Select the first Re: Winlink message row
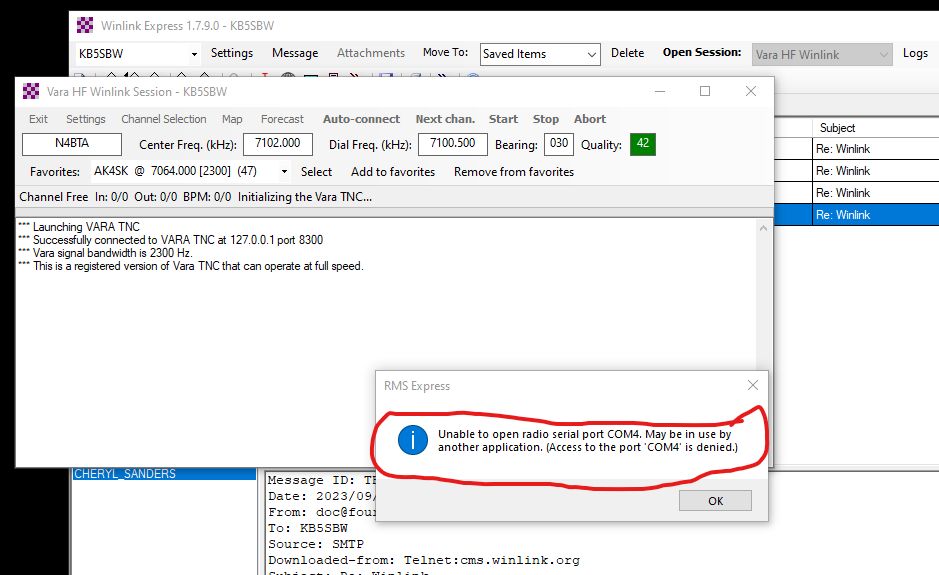Image resolution: width=939 pixels, height=575 pixels. tap(856, 149)
